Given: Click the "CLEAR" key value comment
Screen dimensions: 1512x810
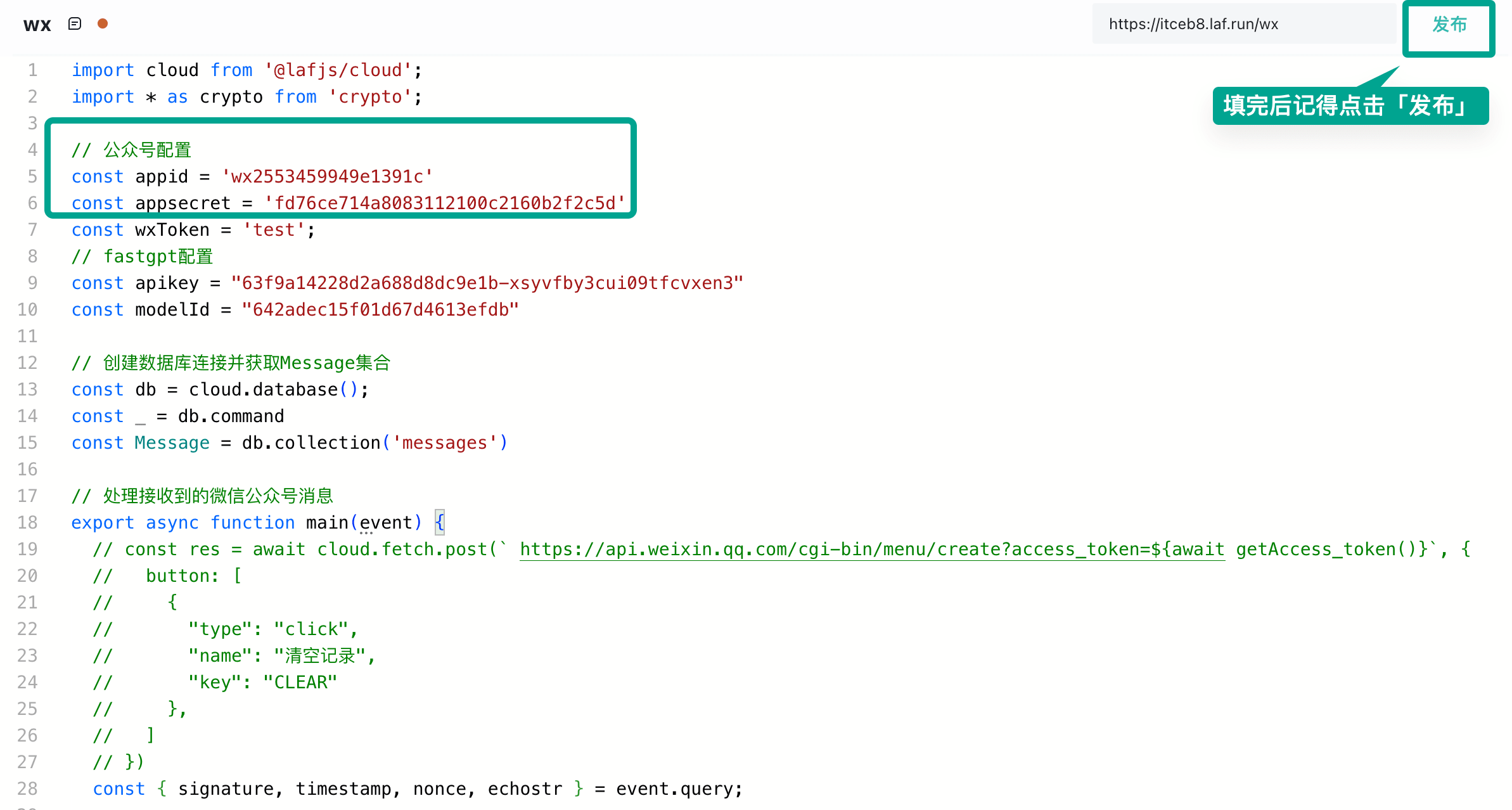Looking at the screenshot, I should point(299,682).
